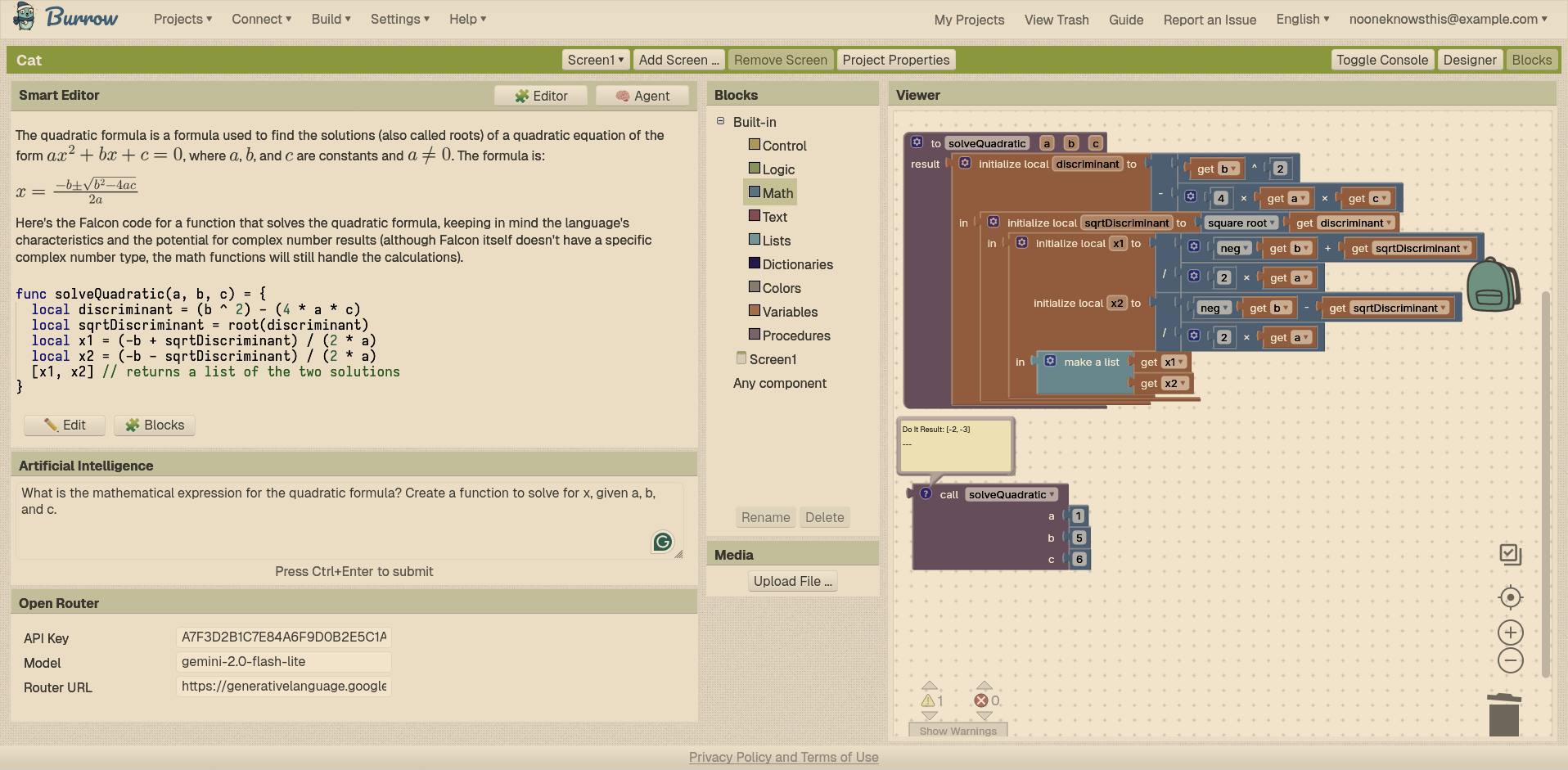
Task: Open the Build menu
Action: click(331, 19)
